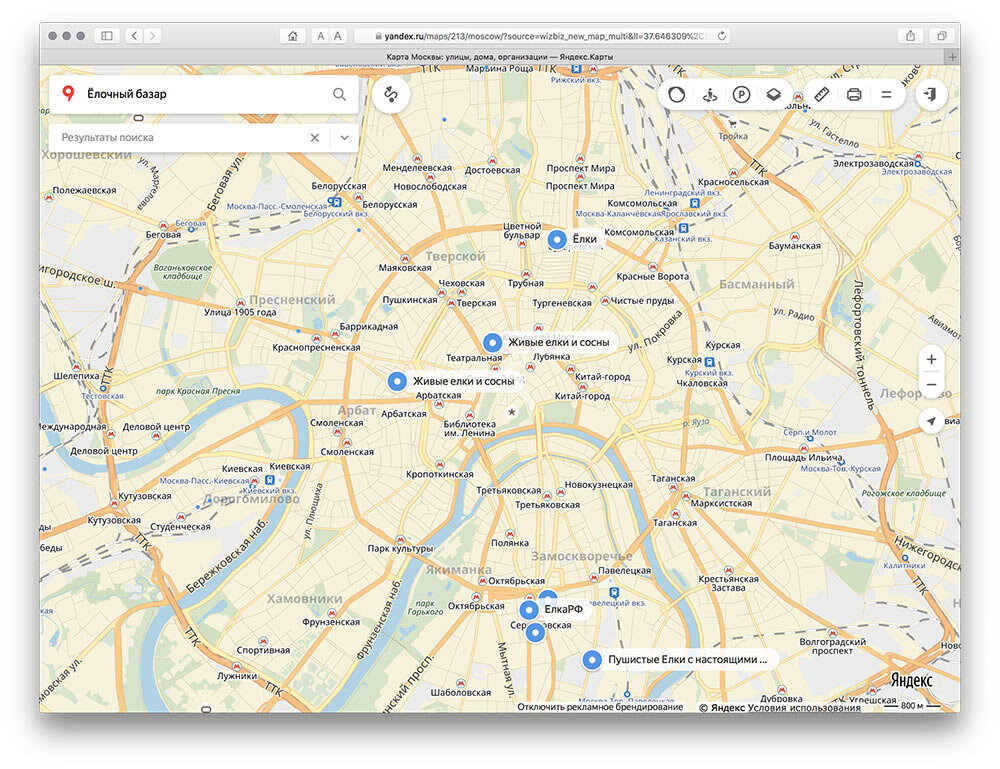Open Условия использования link
Viewport: 1000px width, 769px height.
(x=804, y=707)
